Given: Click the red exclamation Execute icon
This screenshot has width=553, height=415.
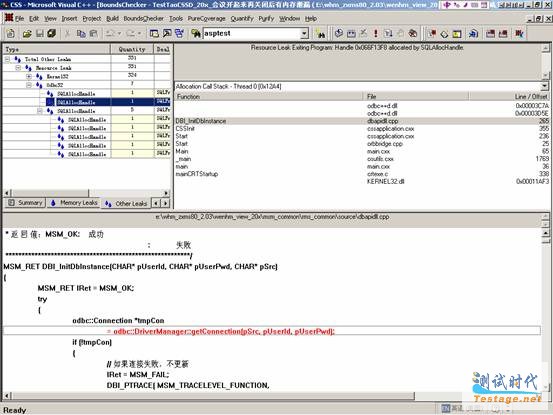Looking at the screenshot, I should pyautogui.click(x=376, y=33).
